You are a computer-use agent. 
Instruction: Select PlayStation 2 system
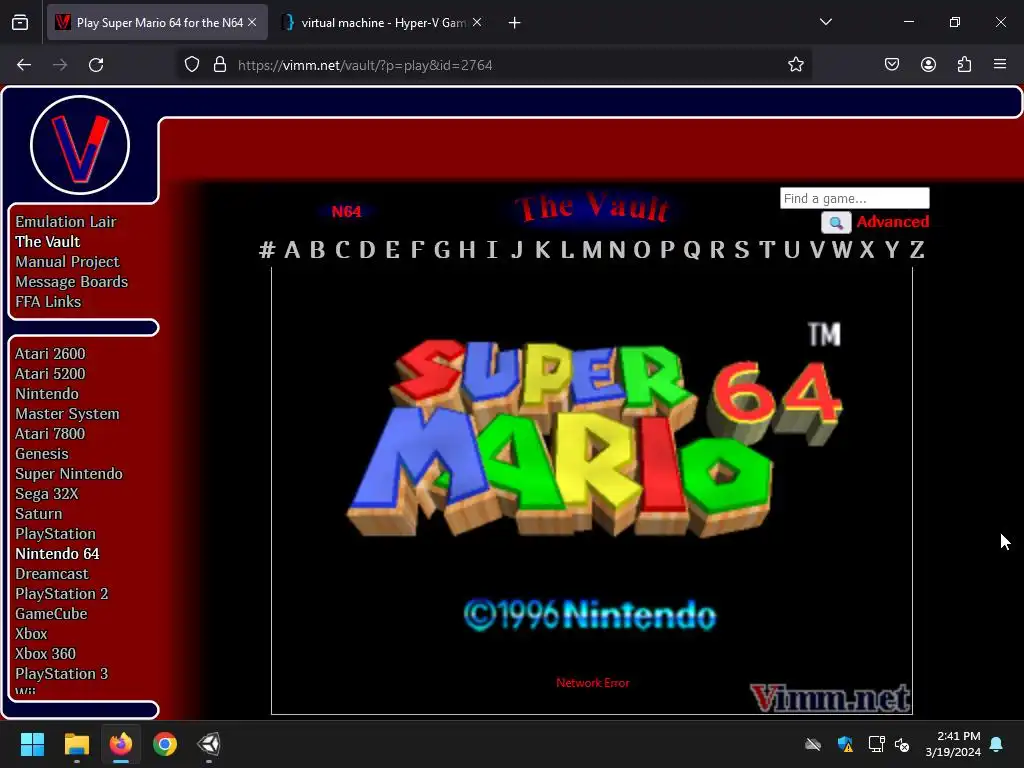pyautogui.click(x=61, y=594)
